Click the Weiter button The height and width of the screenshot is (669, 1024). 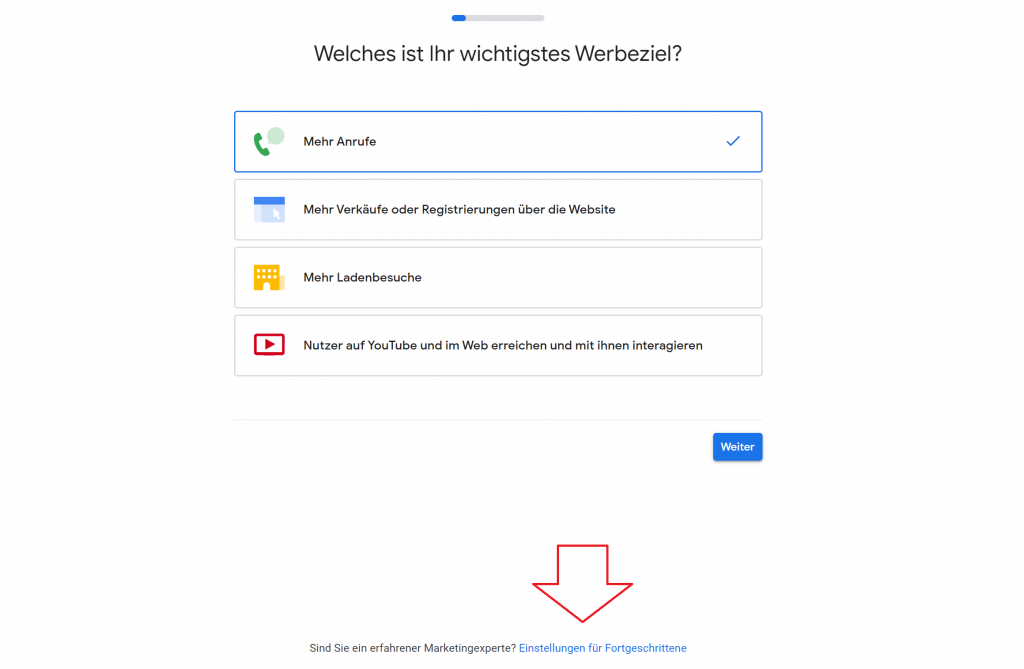pyautogui.click(x=737, y=447)
